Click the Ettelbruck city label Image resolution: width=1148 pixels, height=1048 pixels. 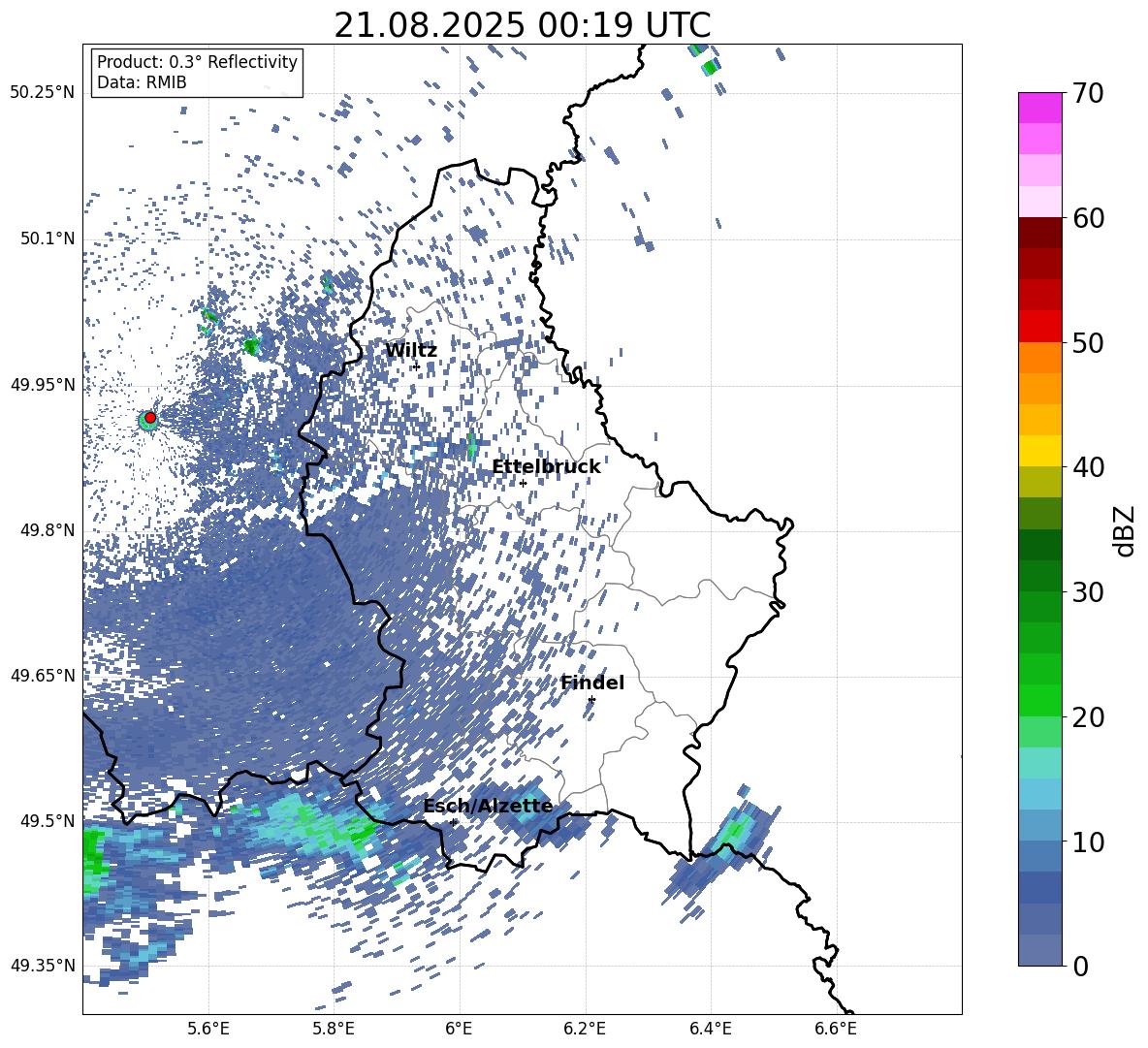(x=546, y=467)
